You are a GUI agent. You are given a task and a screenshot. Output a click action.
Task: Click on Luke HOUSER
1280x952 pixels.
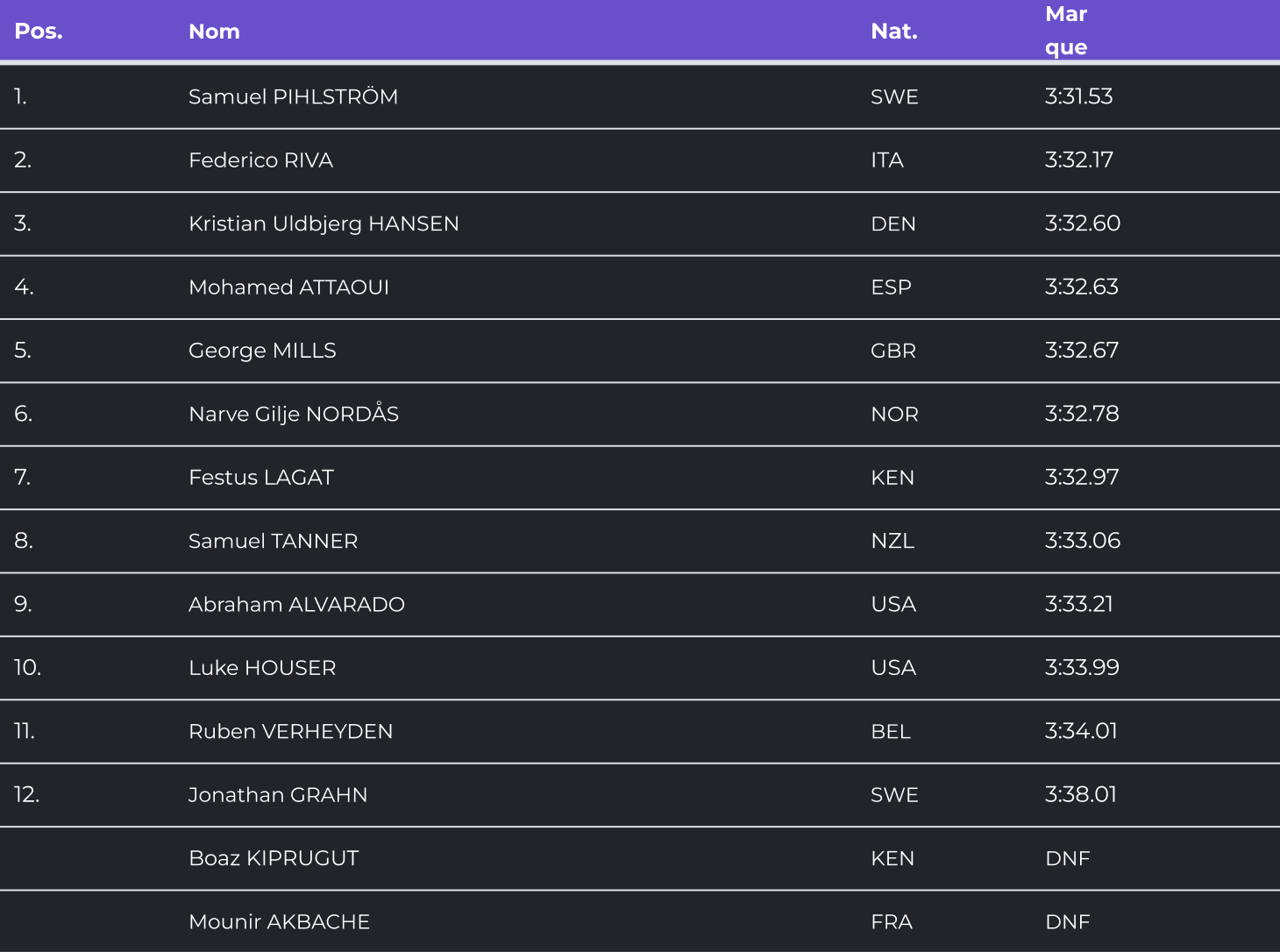[x=262, y=668]
